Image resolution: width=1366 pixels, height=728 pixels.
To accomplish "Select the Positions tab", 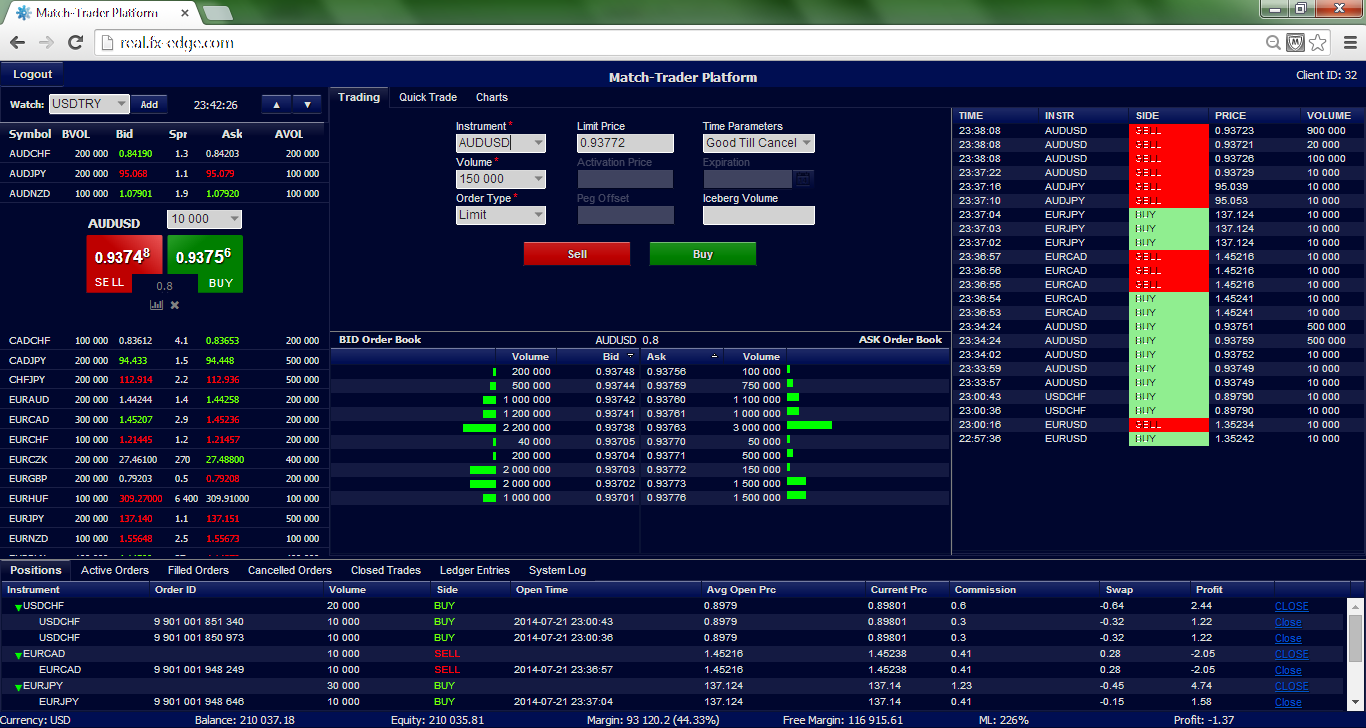I will (x=36, y=570).
